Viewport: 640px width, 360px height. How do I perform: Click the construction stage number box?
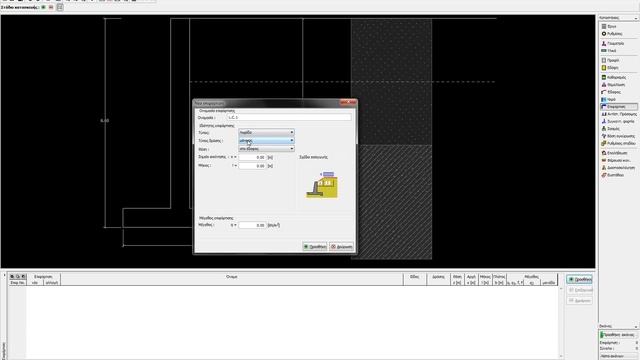pos(60,7)
